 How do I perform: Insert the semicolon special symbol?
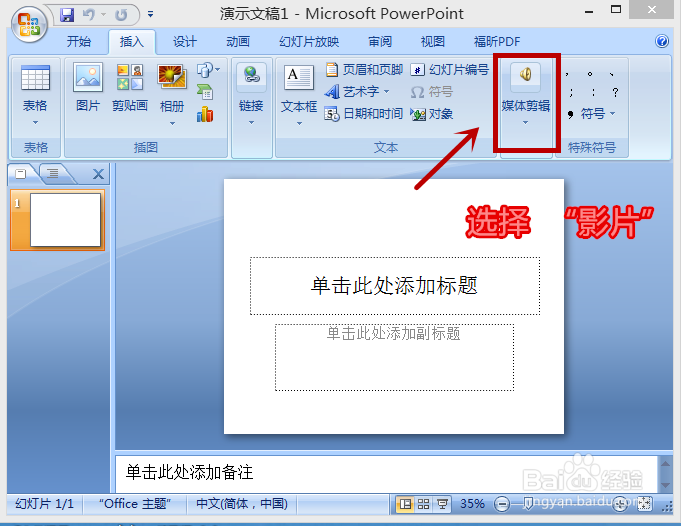pyautogui.click(x=571, y=93)
